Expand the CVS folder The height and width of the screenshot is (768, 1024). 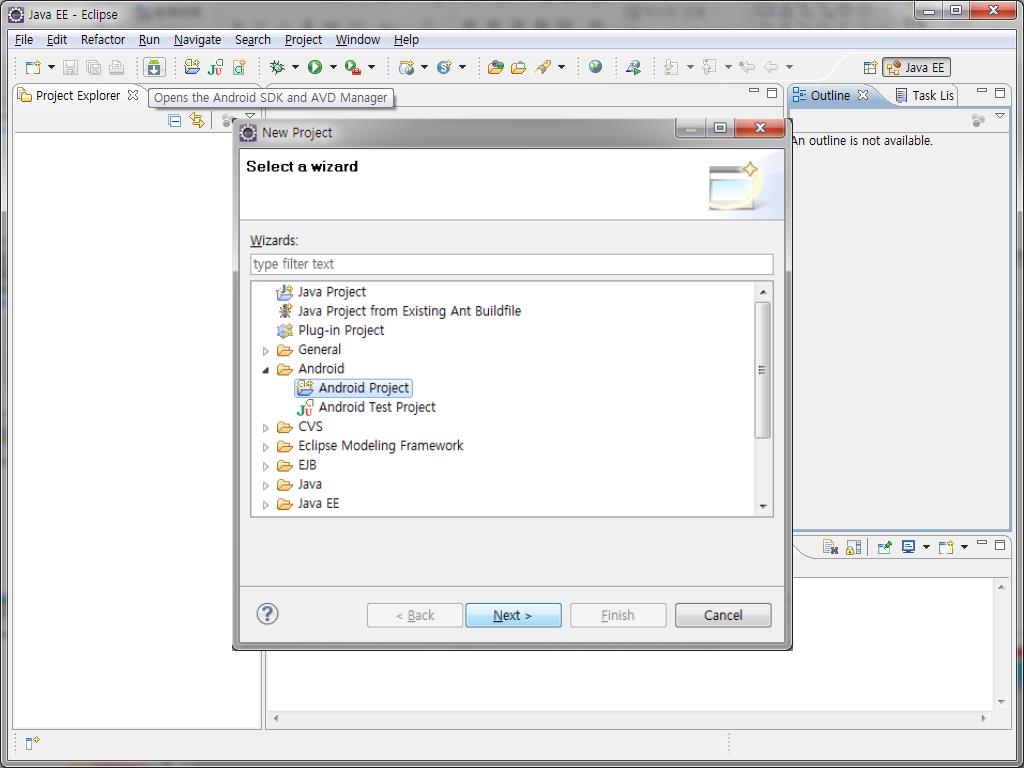[x=266, y=428]
